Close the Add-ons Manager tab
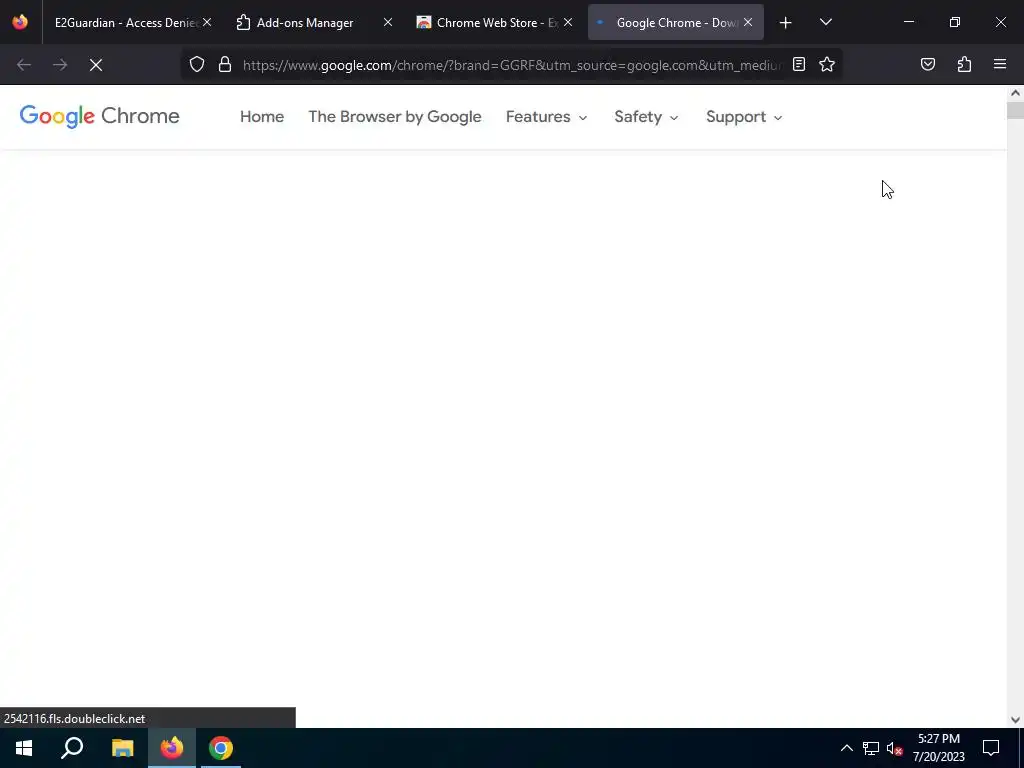Image resolution: width=1024 pixels, height=768 pixels. coord(388,22)
